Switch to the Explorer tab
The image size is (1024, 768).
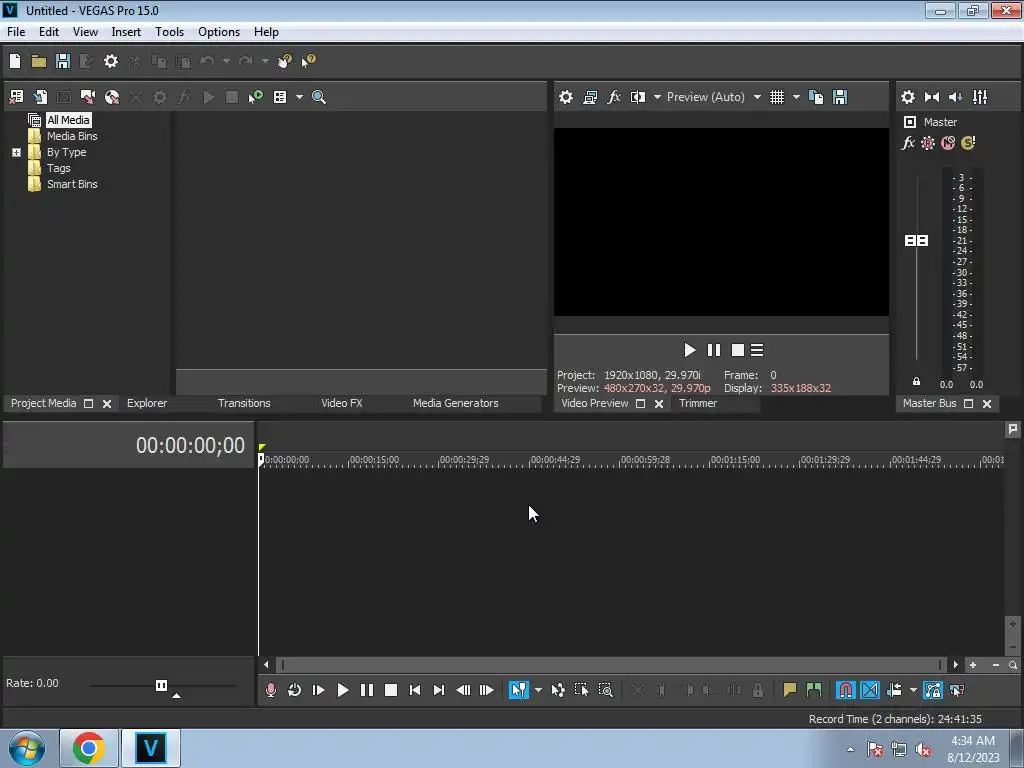point(147,404)
